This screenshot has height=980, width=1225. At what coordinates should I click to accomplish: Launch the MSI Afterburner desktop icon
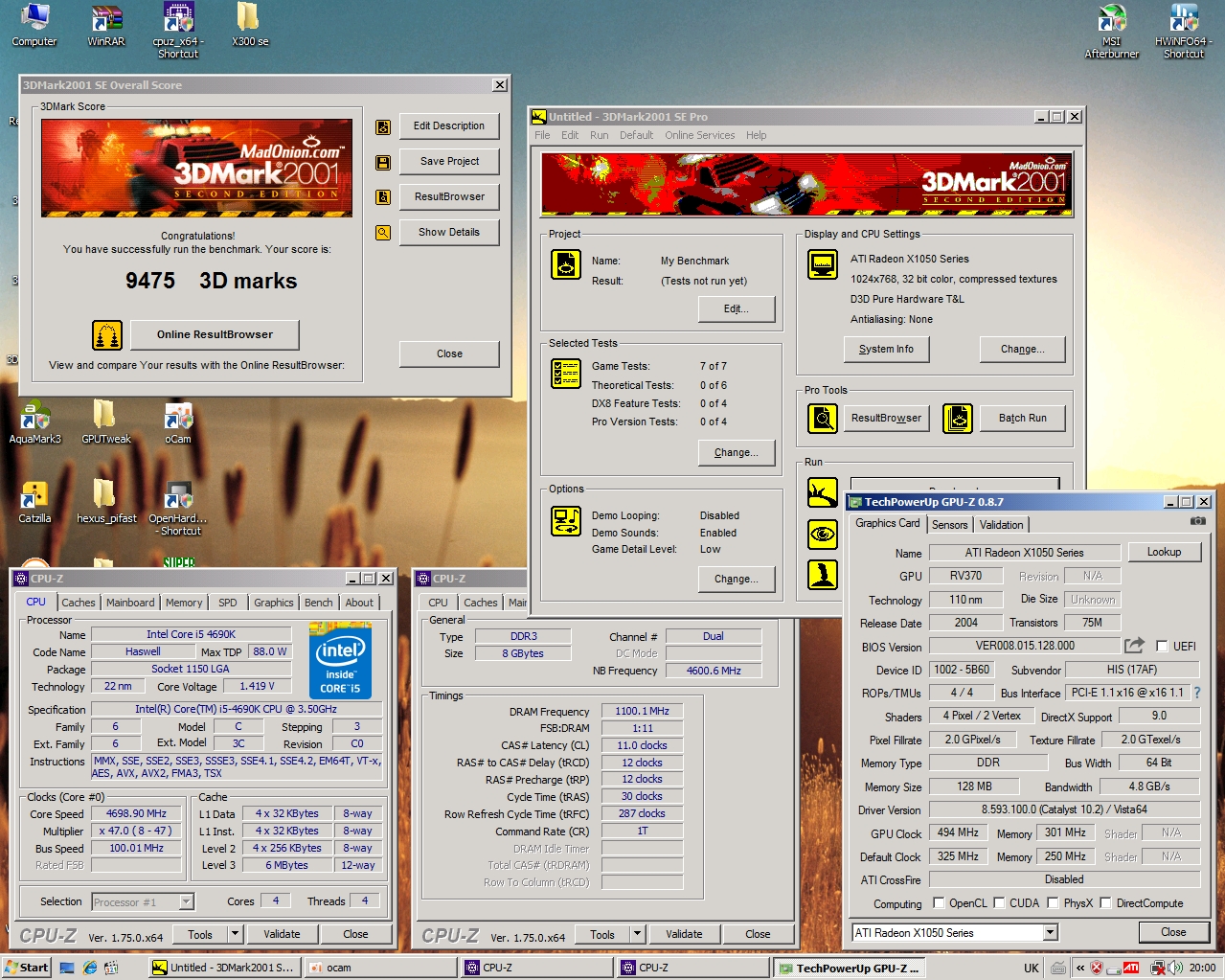(x=1111, y=31)
